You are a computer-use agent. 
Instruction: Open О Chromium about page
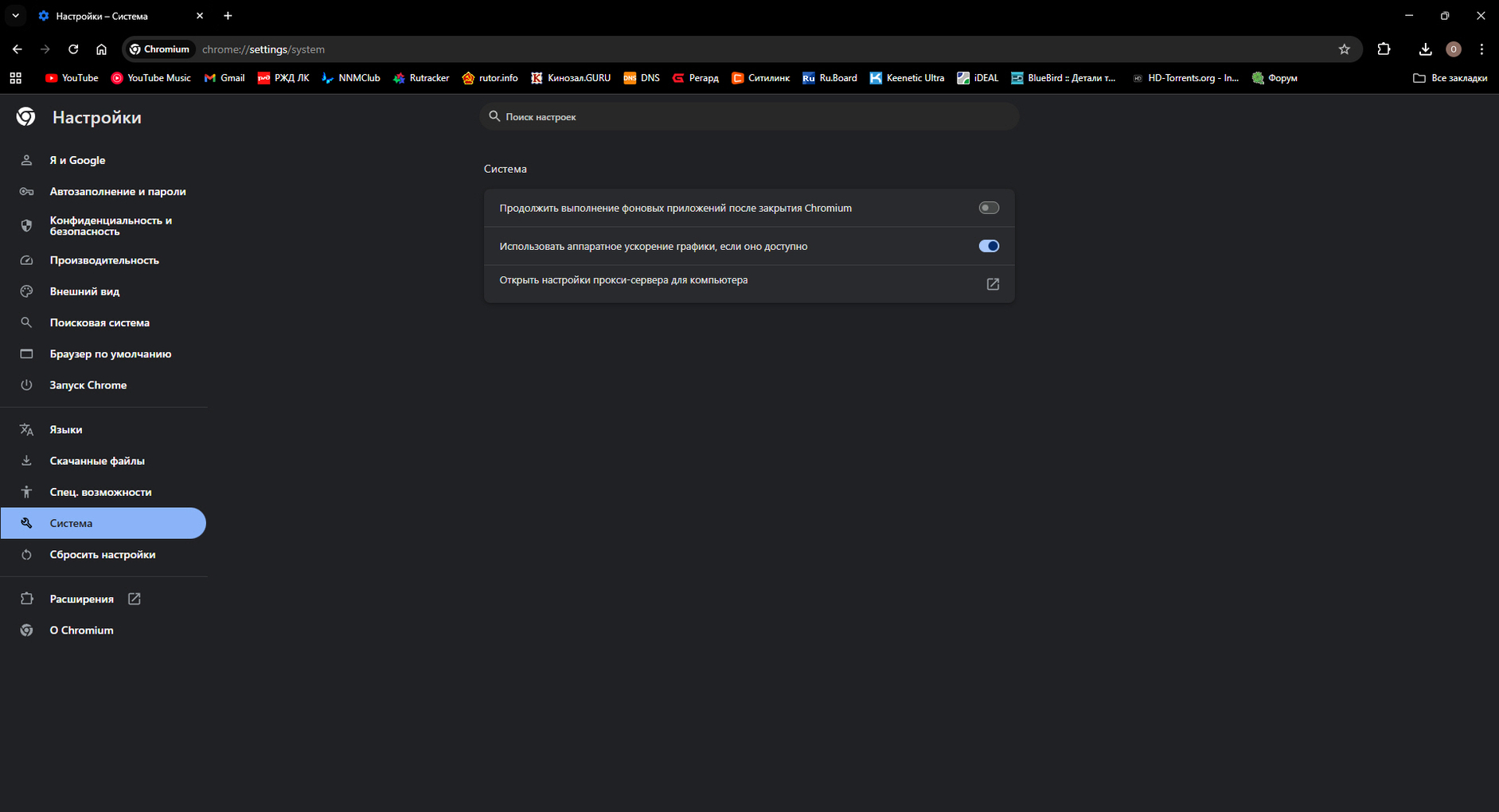[x=103, y=630]
